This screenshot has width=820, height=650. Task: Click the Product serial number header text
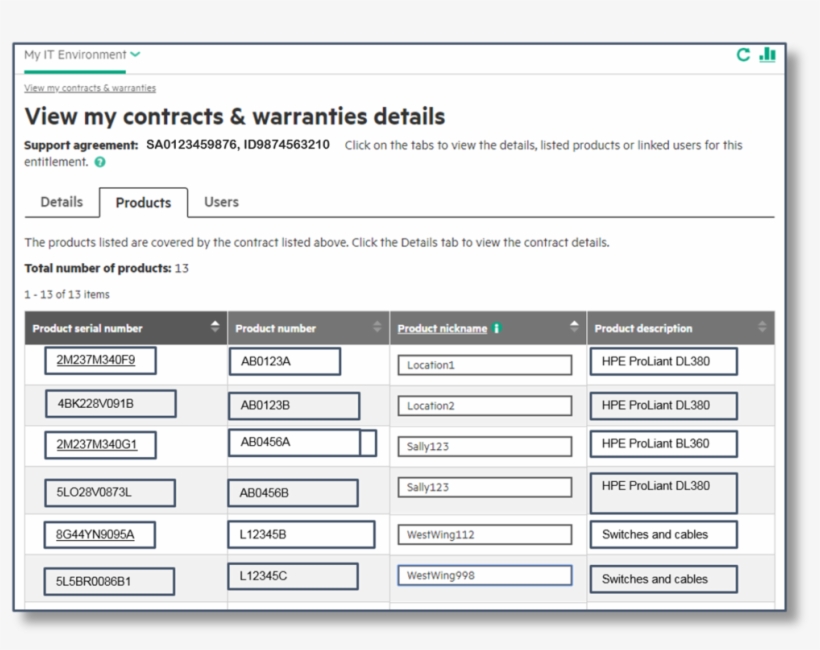87,328
